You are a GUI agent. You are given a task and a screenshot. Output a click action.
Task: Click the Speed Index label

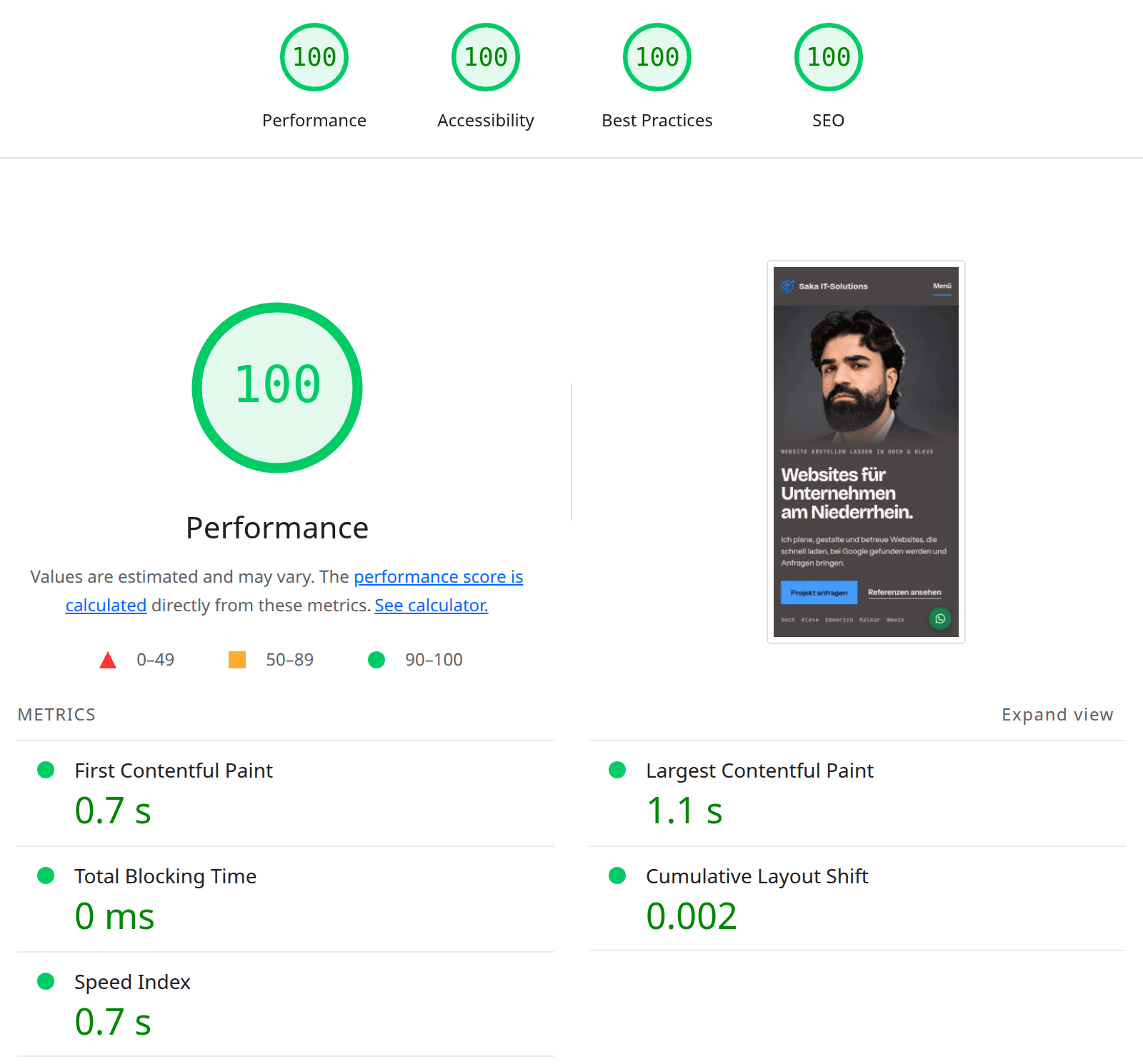pos(132,983)
